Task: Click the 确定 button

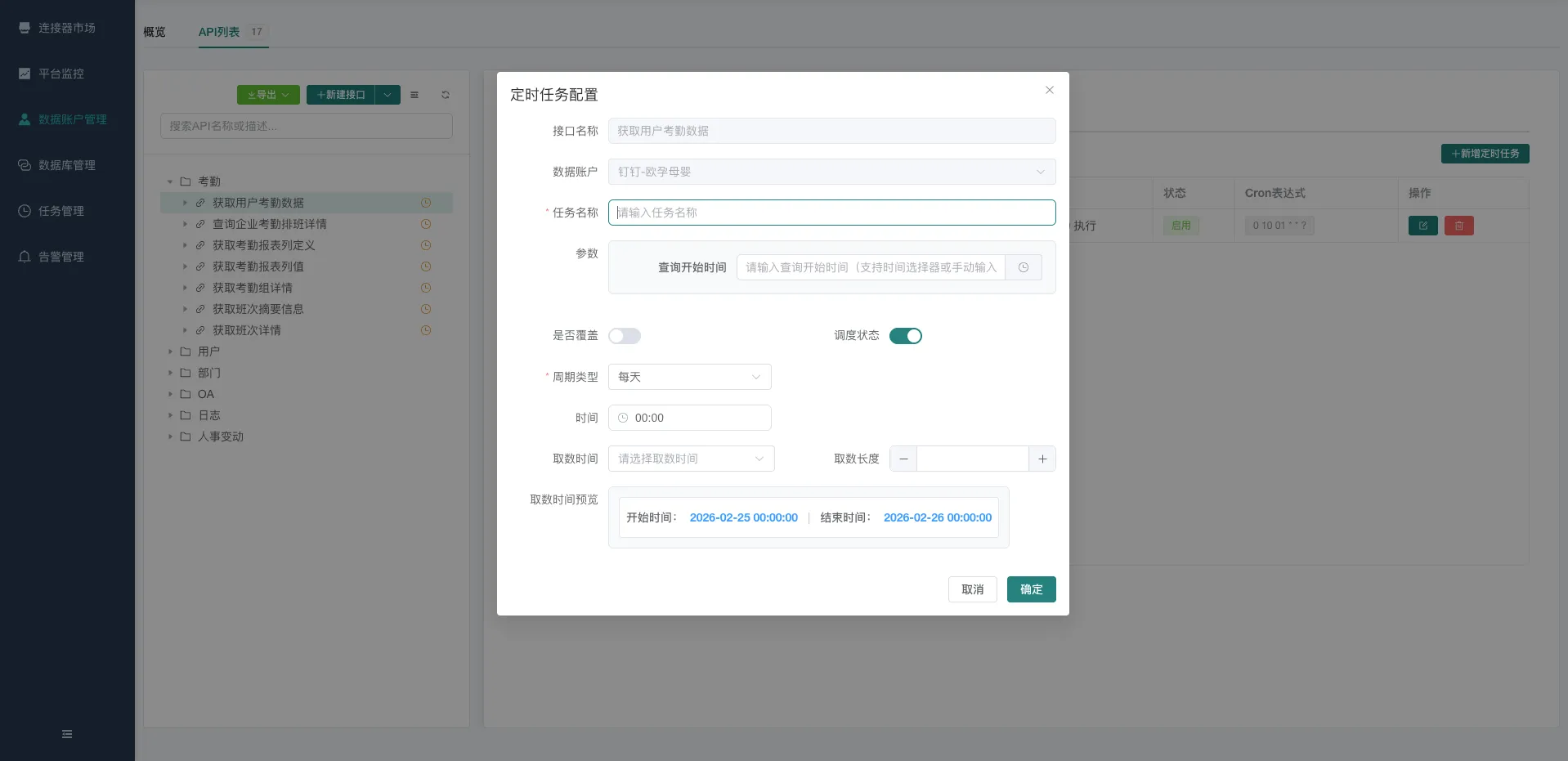Action: coord(1031,589)
